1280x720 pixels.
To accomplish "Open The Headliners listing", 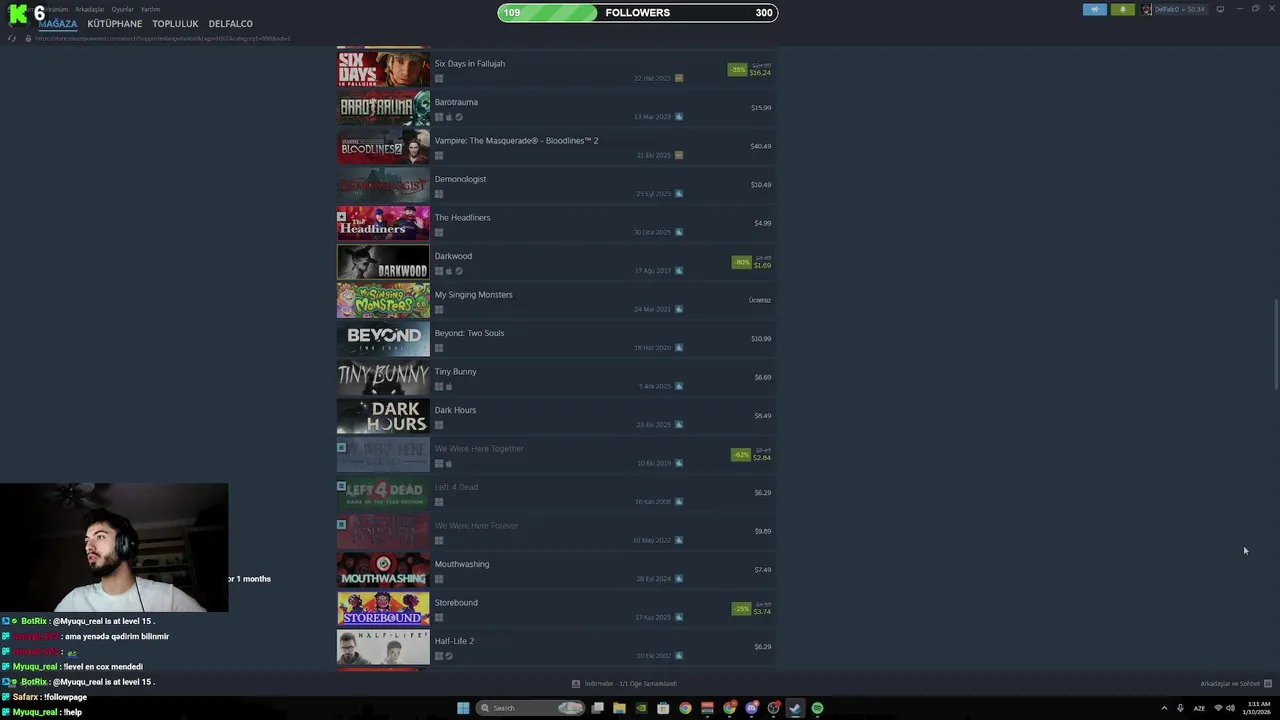I will (555, 224).
